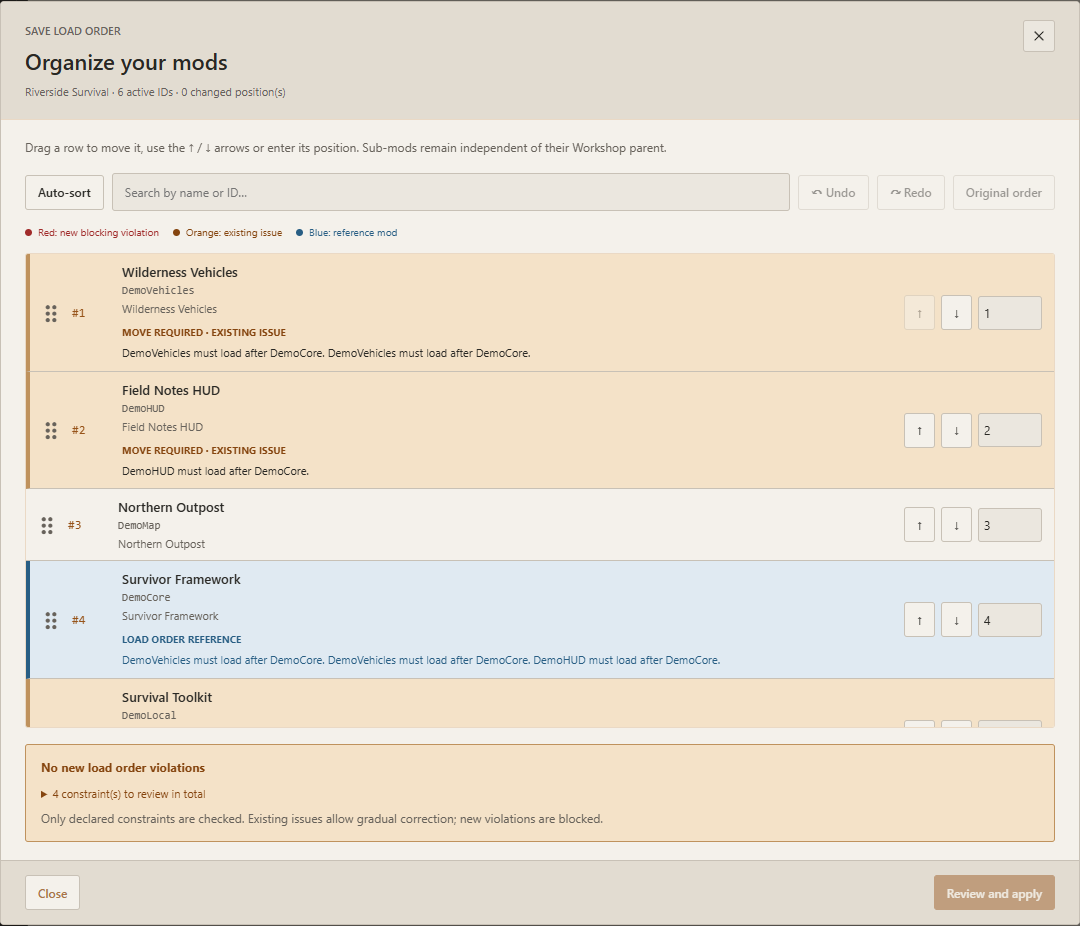Edit position field for Wilderness Vehicles
Image resolution: width=1080 pixels, height=926 pixels.
(x=1009, y=313)
